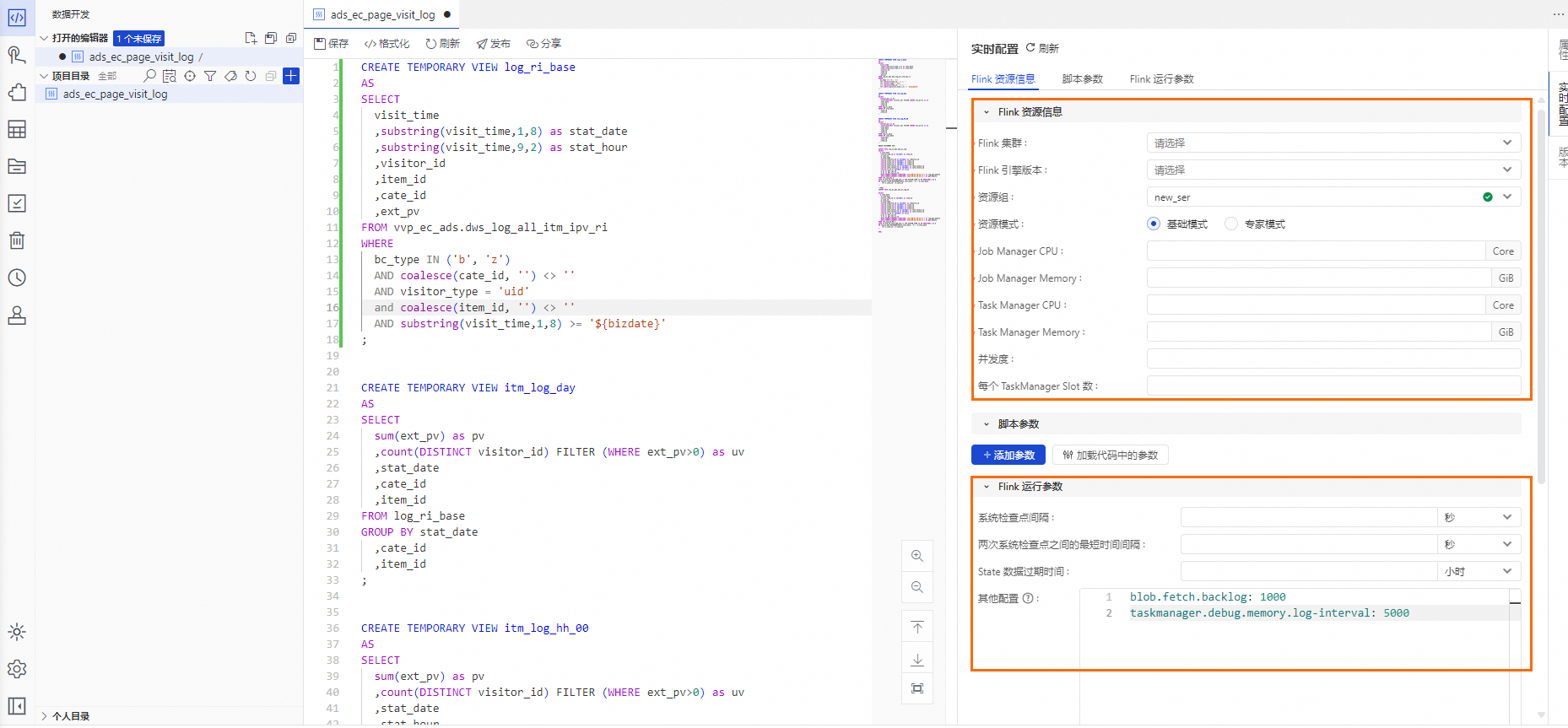The height and width of the screenshot is (728, 1568).
Task: Open the puzzle-piece extensions icon in sidebar
Action: [17, 92]
